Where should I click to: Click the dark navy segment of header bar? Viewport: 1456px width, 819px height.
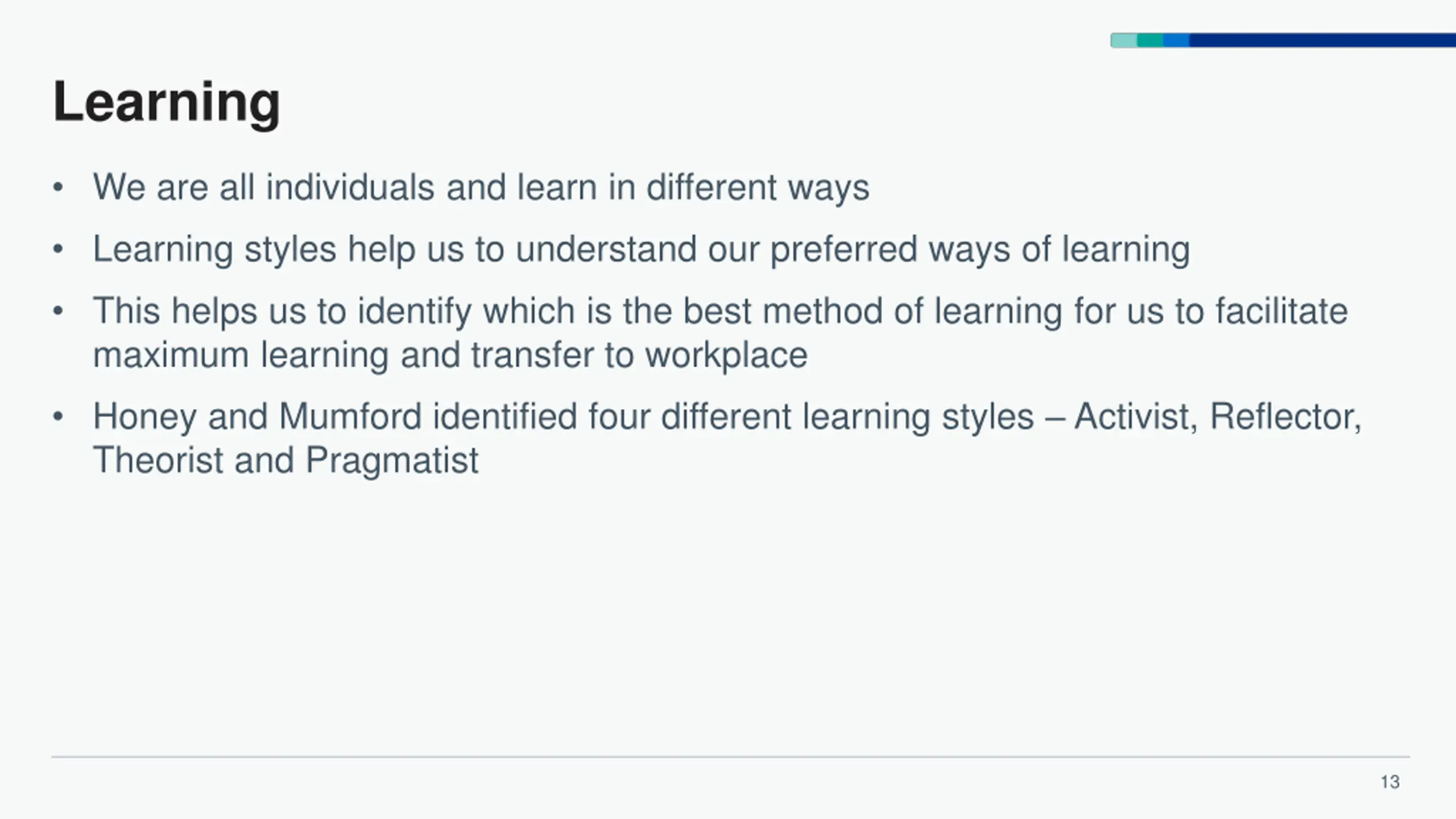tap(1322, 40)
